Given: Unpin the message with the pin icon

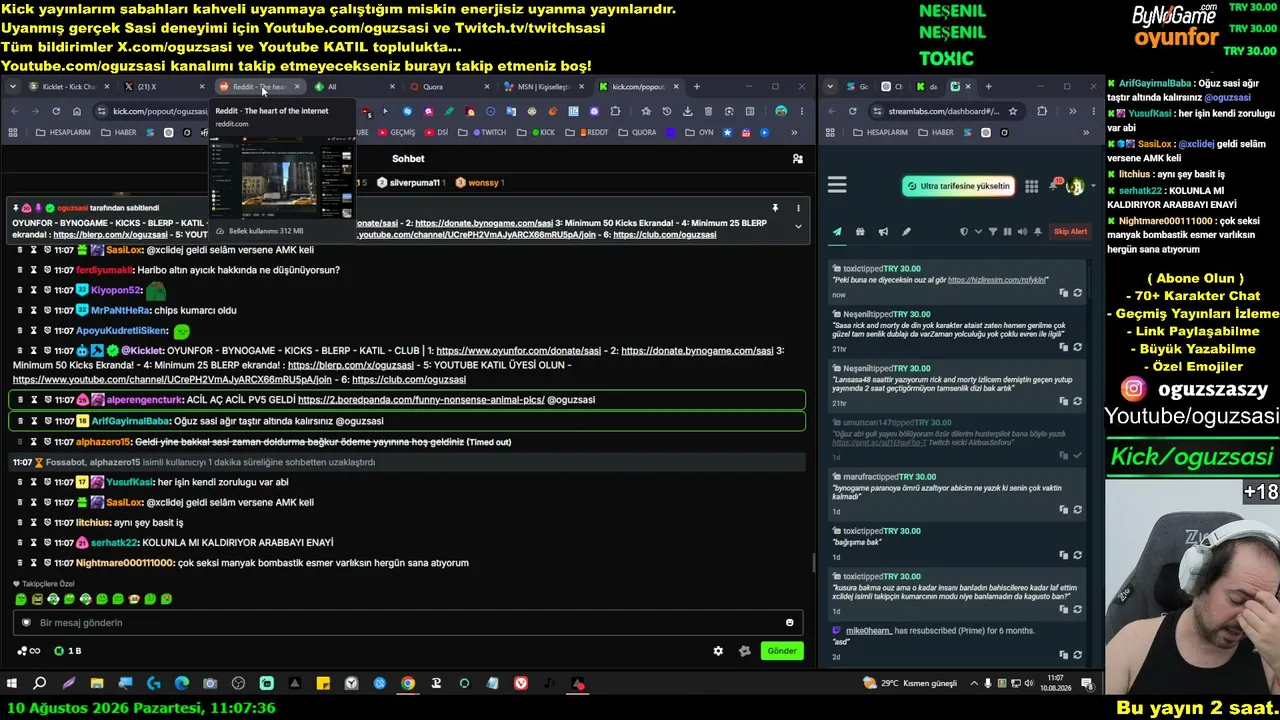Looking at the screenshot, I should tap(775, 208).
